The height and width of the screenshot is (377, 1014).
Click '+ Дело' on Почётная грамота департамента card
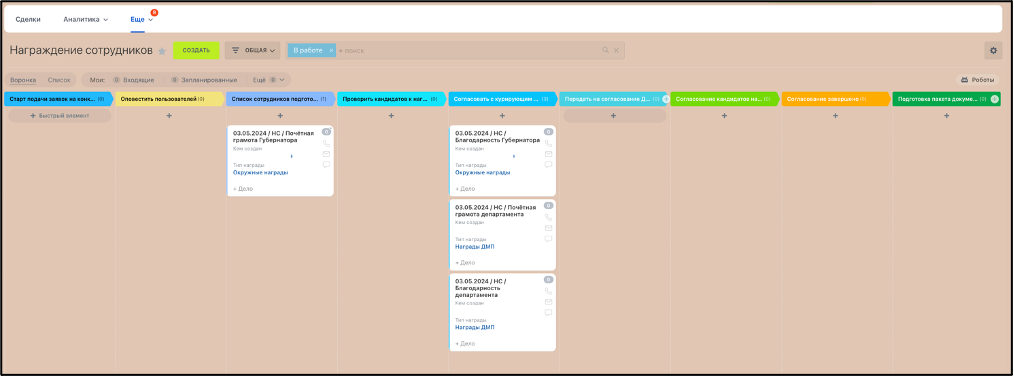click(465, 263)
